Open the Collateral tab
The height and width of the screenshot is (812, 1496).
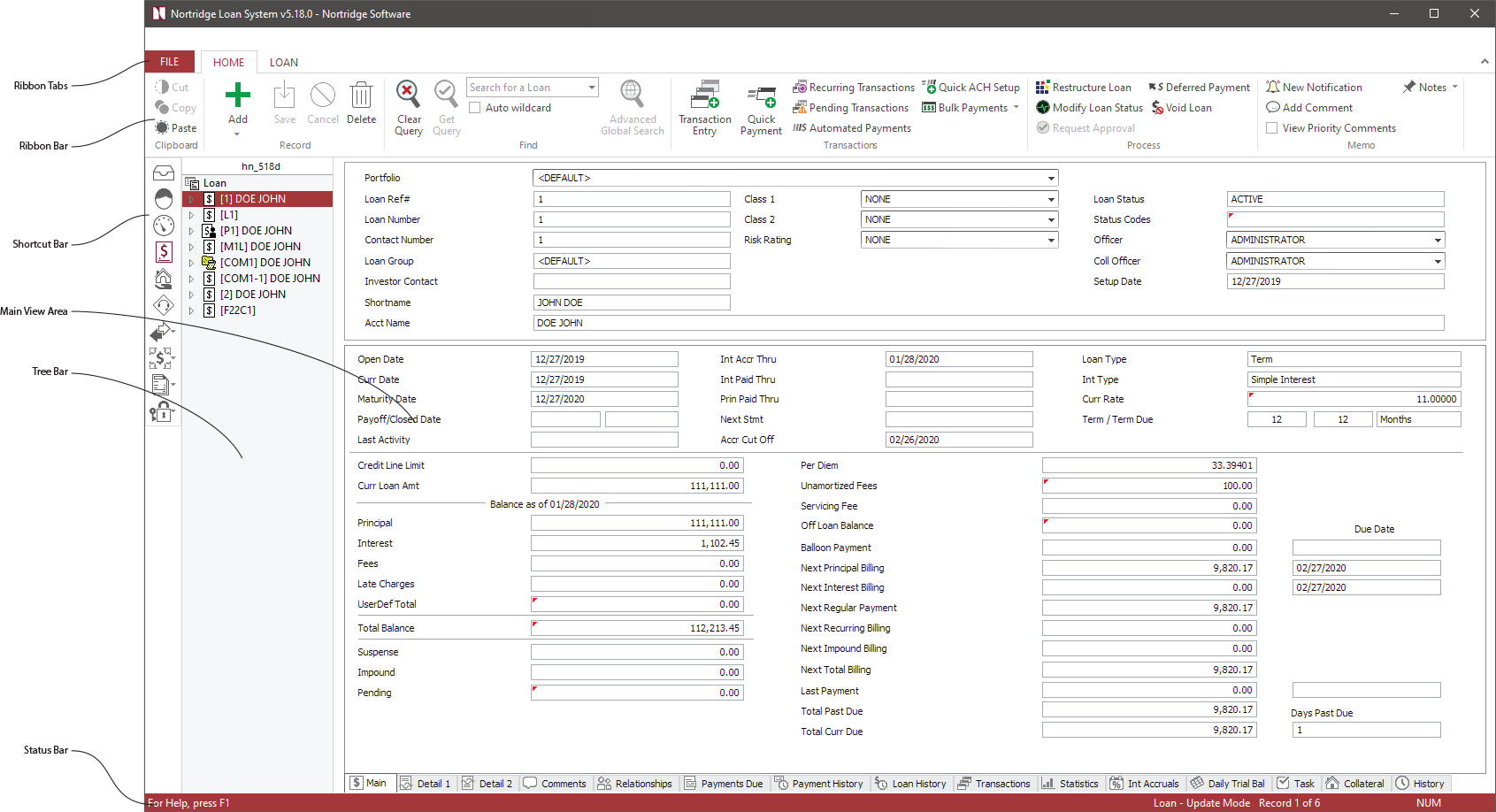pyautogui.click(x=1355, y=784)
